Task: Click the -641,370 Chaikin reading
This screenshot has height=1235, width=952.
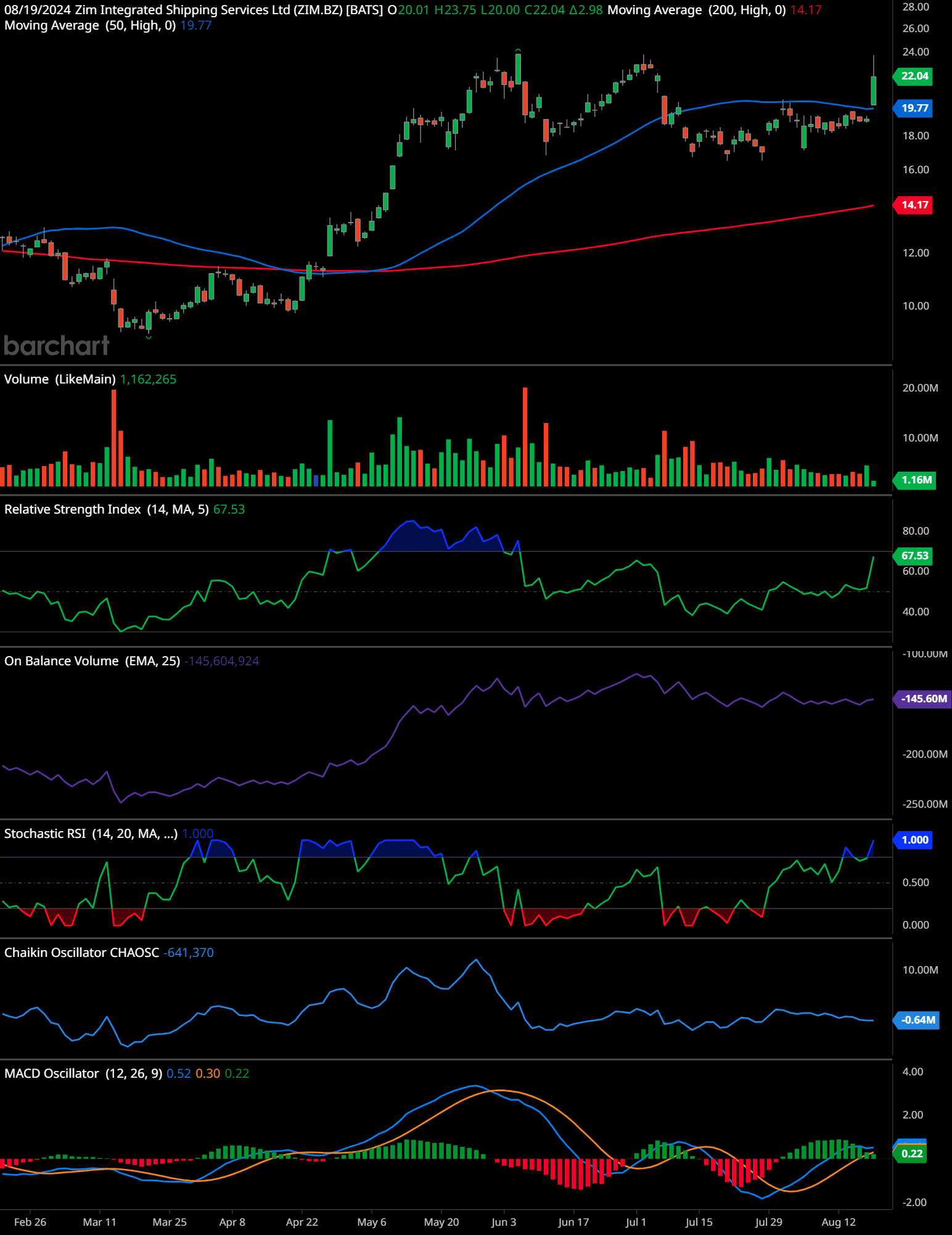Action: [x=189, y=953]
